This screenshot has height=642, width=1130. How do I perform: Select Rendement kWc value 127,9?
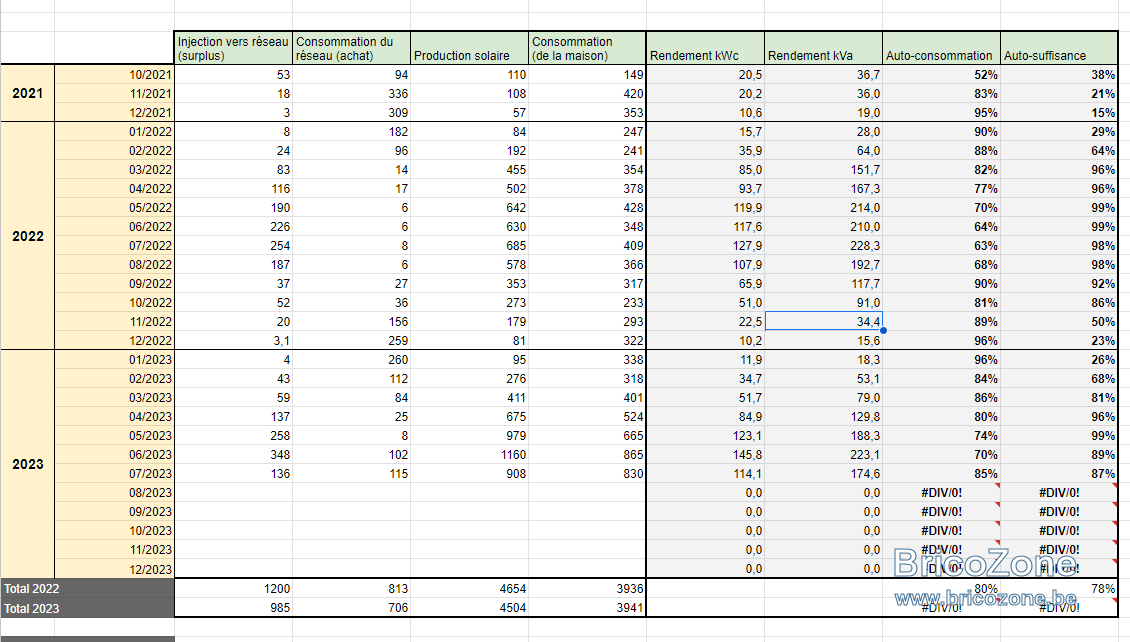click(706, 246)
